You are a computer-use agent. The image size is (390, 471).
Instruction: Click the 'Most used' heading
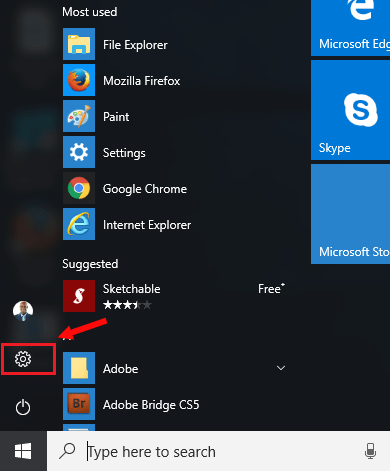[x=90, y=12]
